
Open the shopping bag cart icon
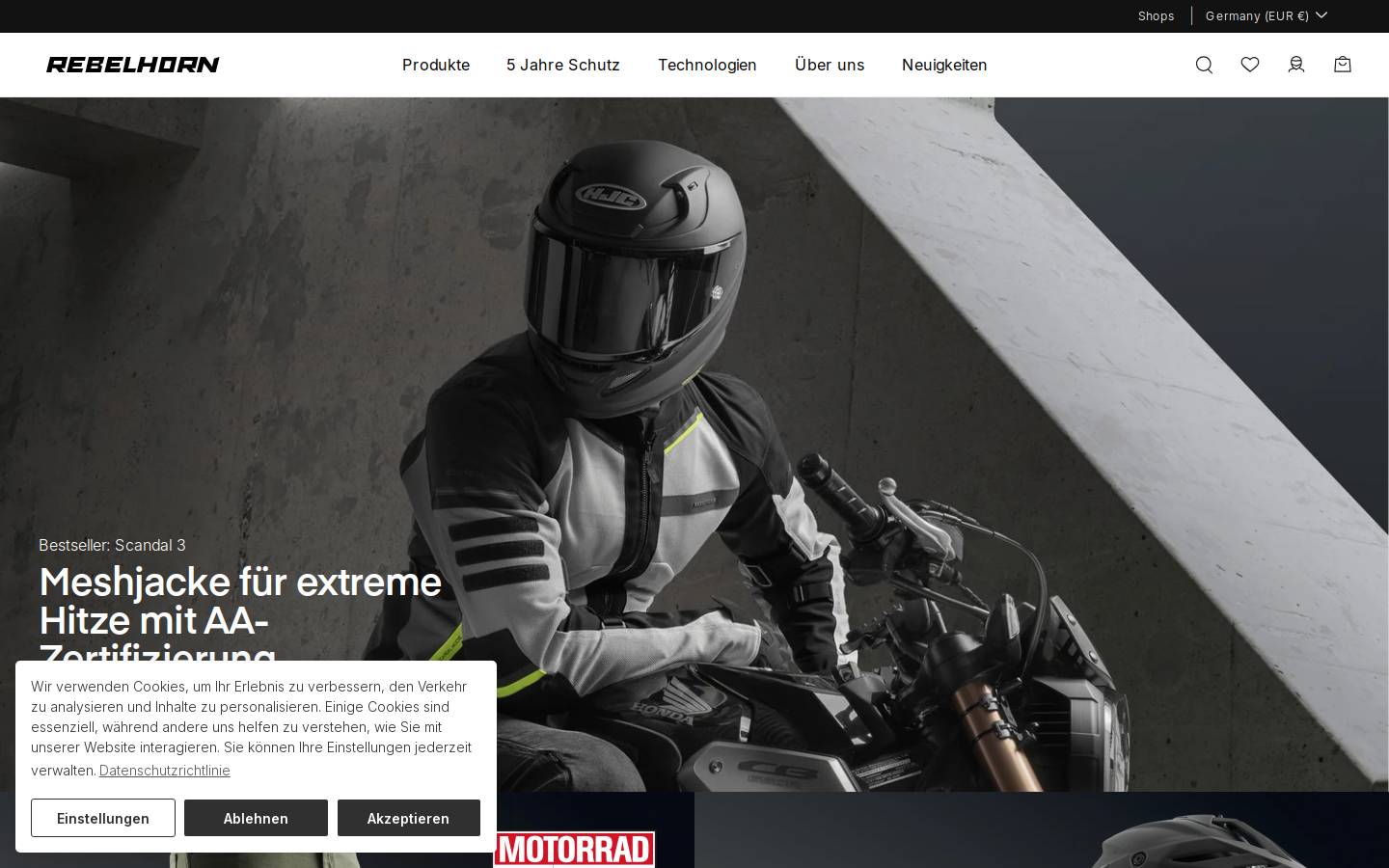coord(1343,65)
